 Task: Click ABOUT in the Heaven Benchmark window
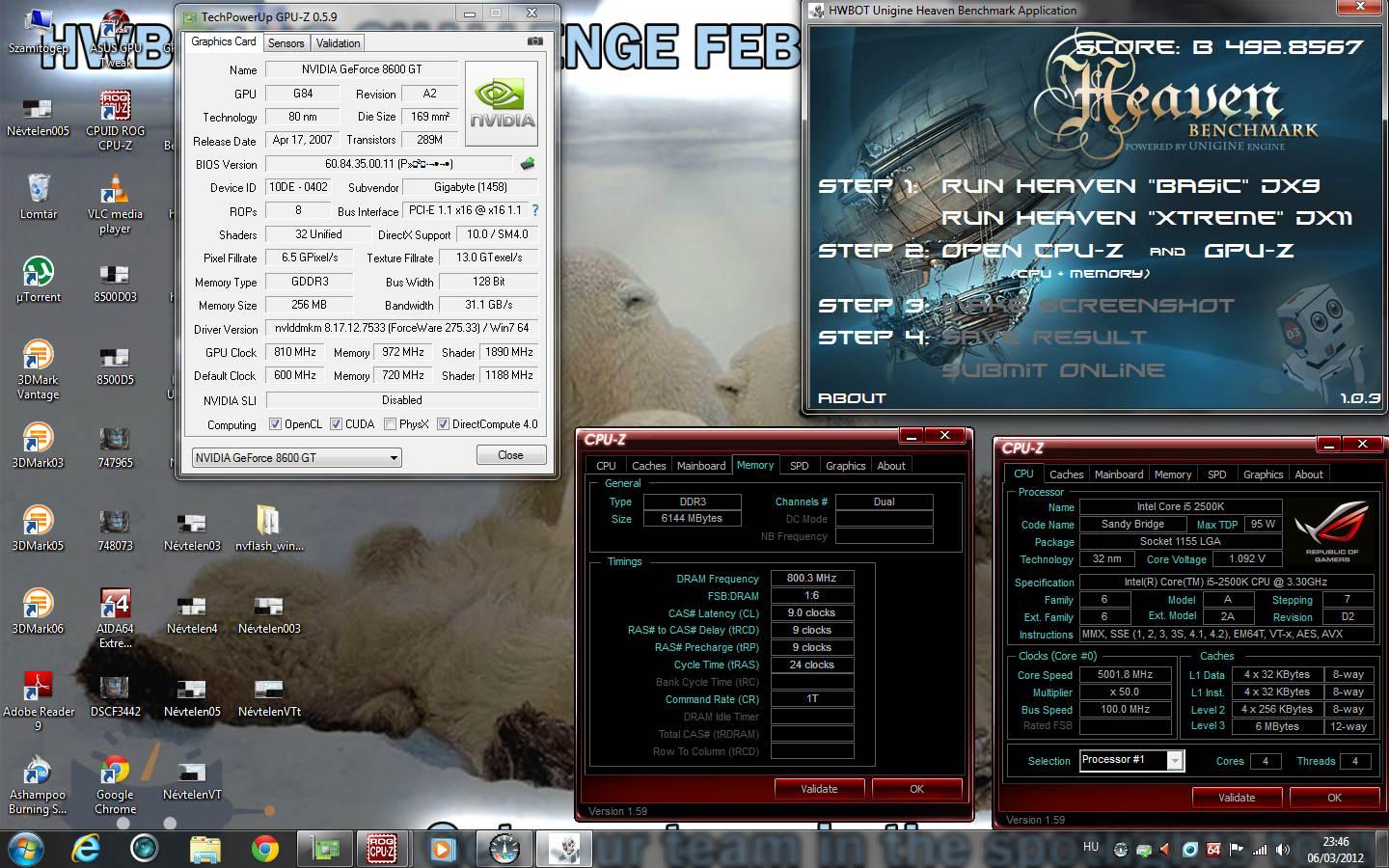[852, 397]
